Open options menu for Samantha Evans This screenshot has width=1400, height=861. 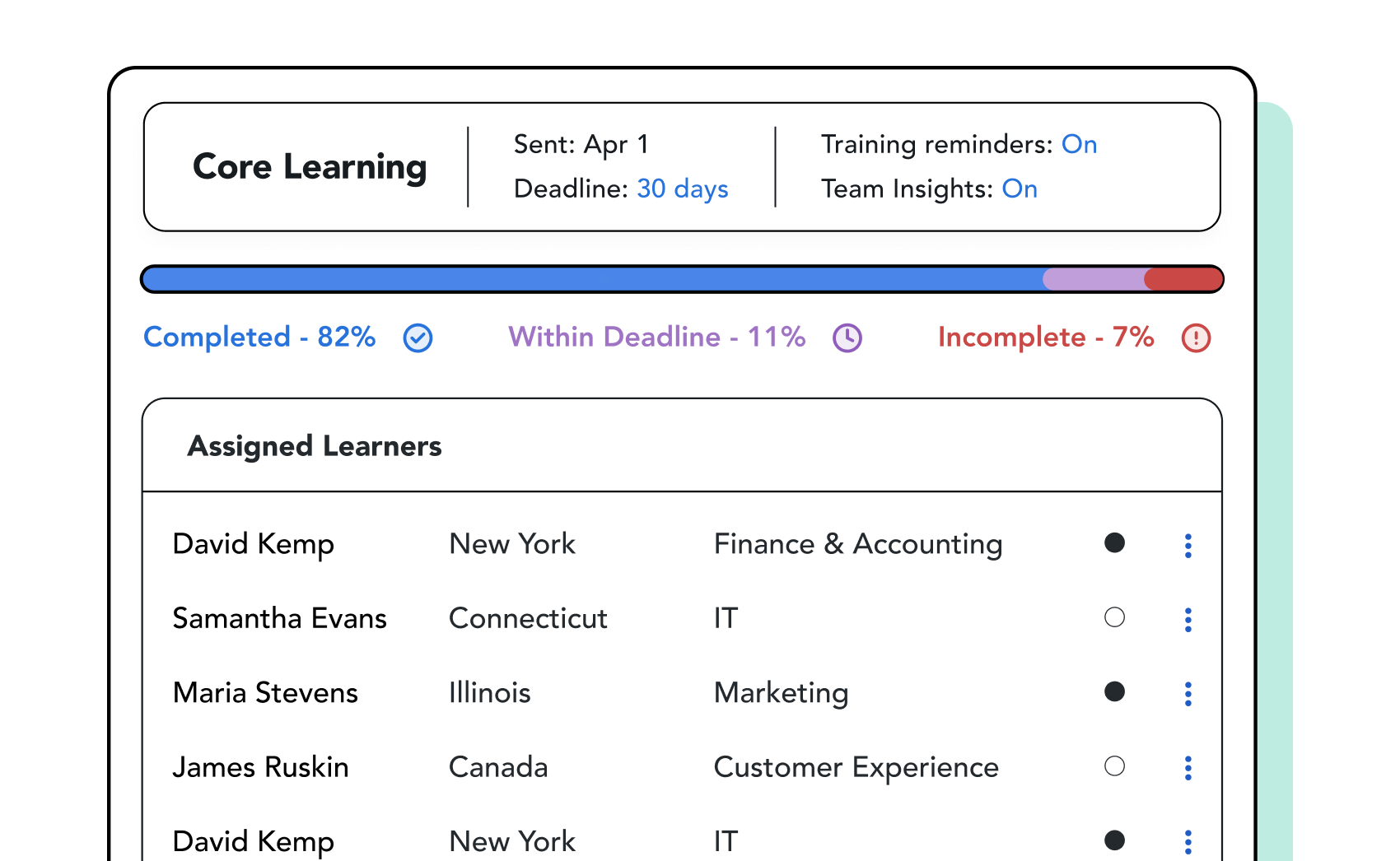pos(1188,619)
